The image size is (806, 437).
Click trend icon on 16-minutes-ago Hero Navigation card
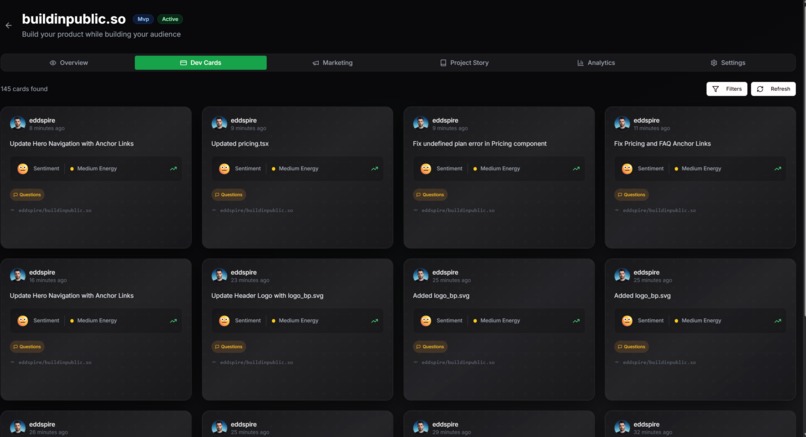pos(173,321)
